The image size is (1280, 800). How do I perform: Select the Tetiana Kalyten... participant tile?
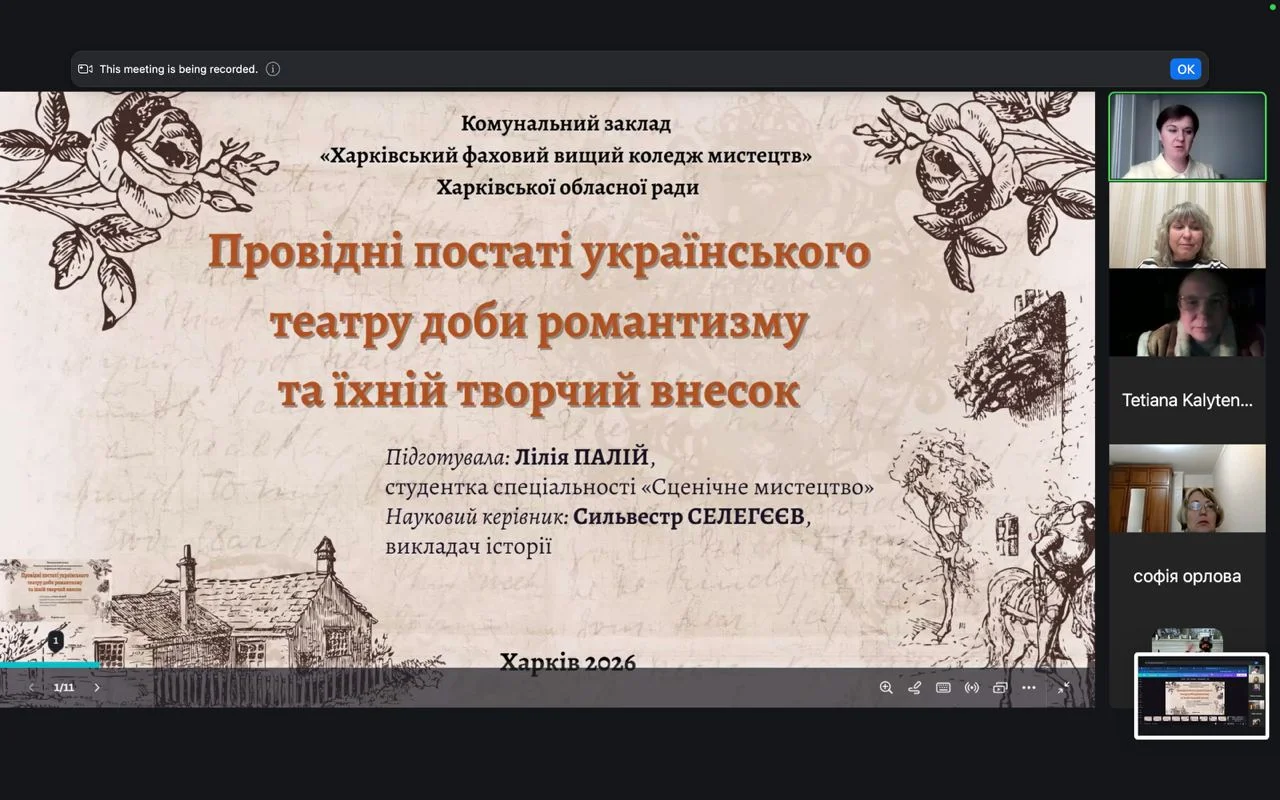click(x=1187, y=400)
